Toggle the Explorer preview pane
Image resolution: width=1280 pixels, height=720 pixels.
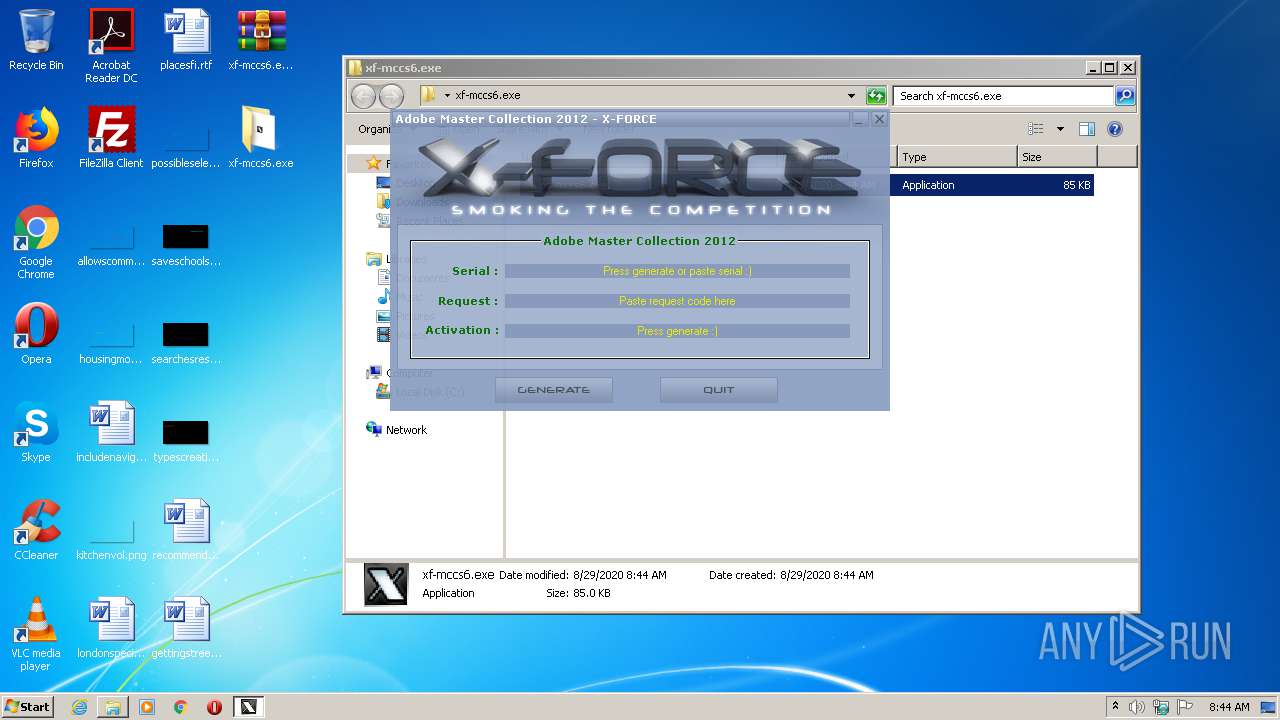click(1087, 129)
